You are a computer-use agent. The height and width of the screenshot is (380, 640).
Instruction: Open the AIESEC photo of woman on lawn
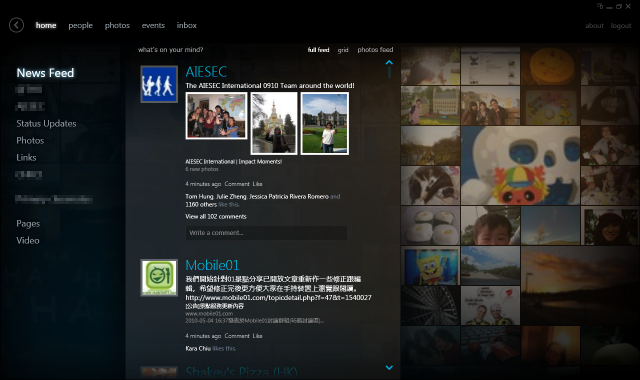click(325, 123)
